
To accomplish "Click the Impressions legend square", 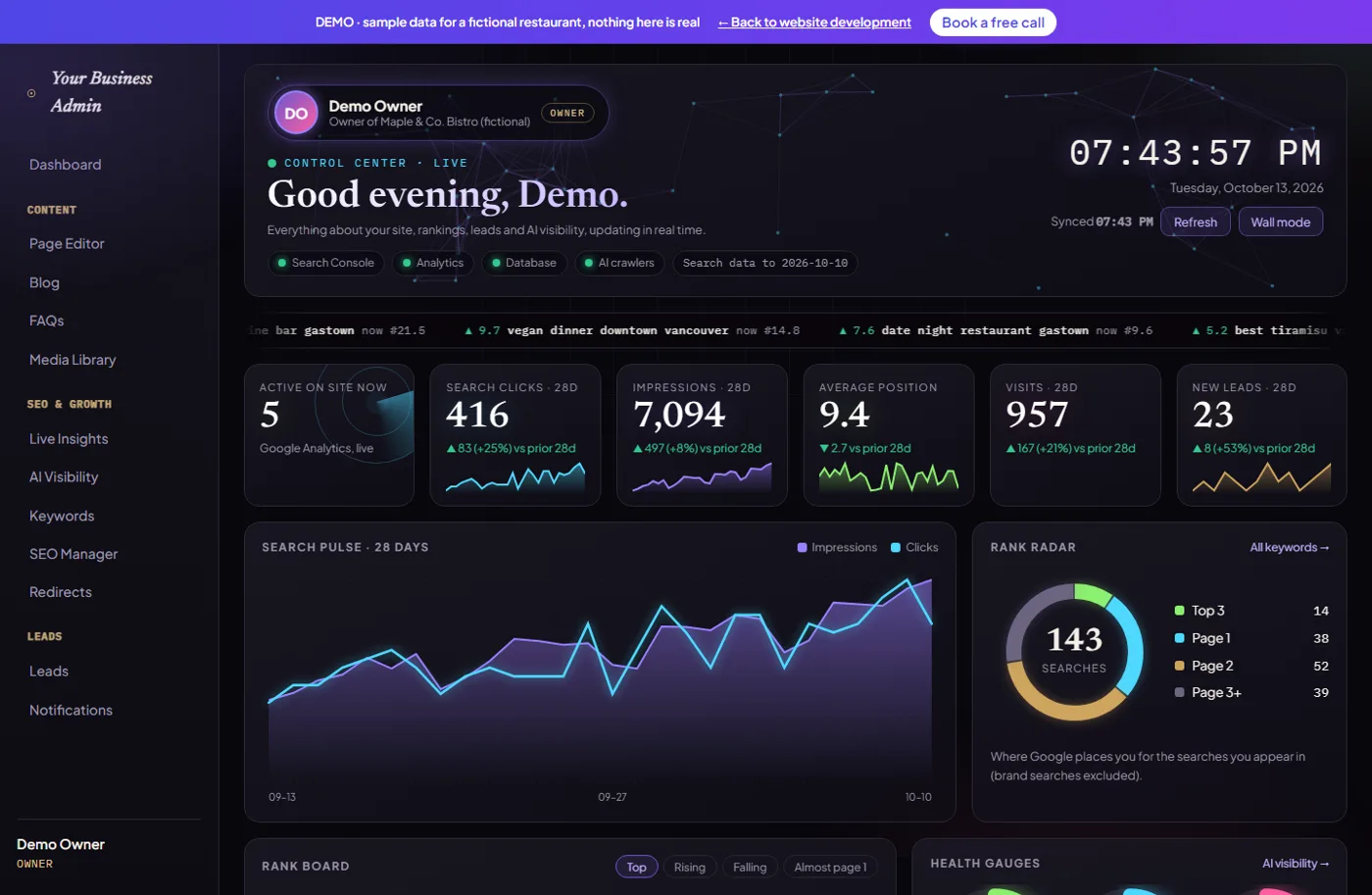I will pos(803,547).
